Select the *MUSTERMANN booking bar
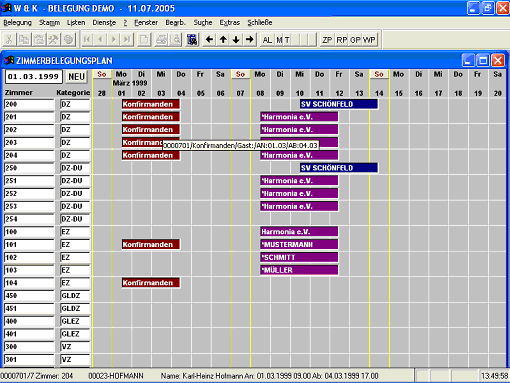 (x=299, y=245)
